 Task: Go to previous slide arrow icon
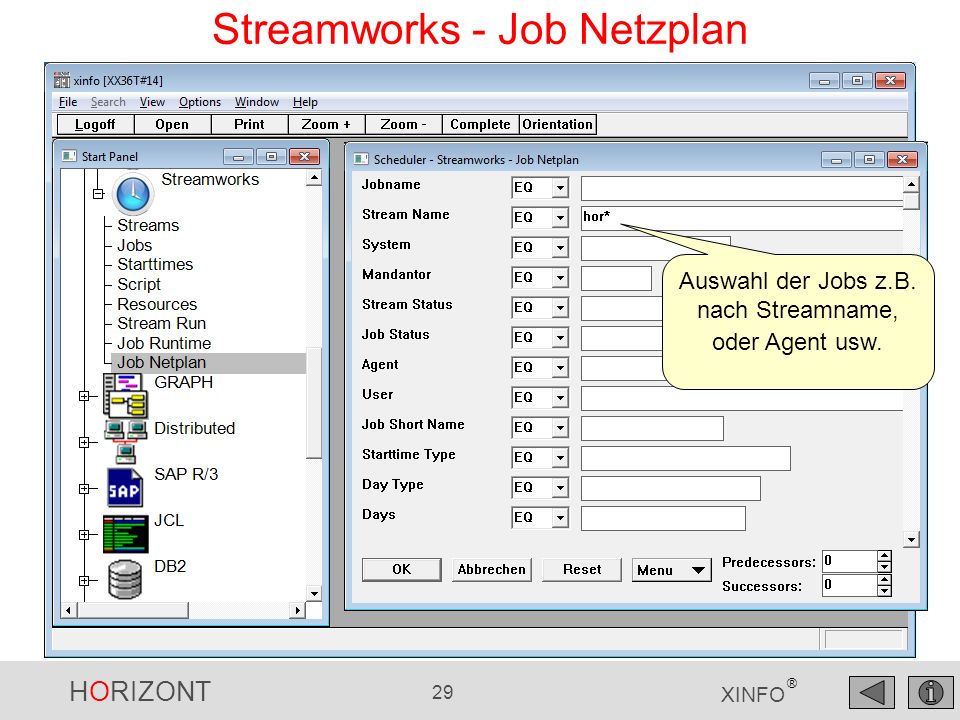click(872, 693)
